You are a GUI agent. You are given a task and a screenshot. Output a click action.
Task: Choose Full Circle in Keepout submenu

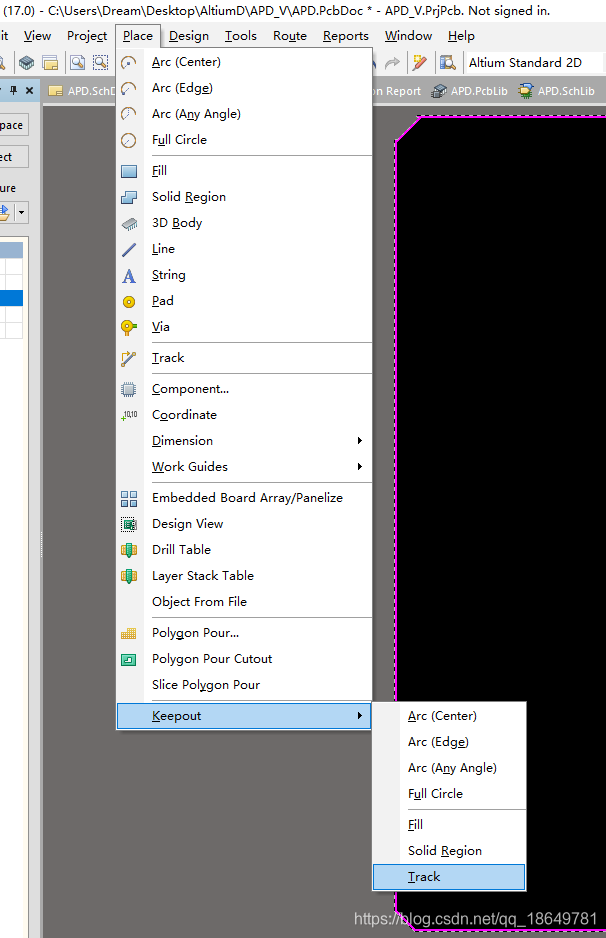[x=435, y=794]
